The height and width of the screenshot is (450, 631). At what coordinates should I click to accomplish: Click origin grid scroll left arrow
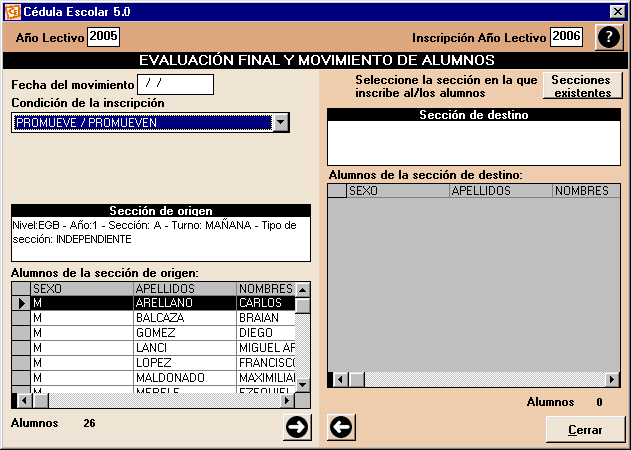25,400
